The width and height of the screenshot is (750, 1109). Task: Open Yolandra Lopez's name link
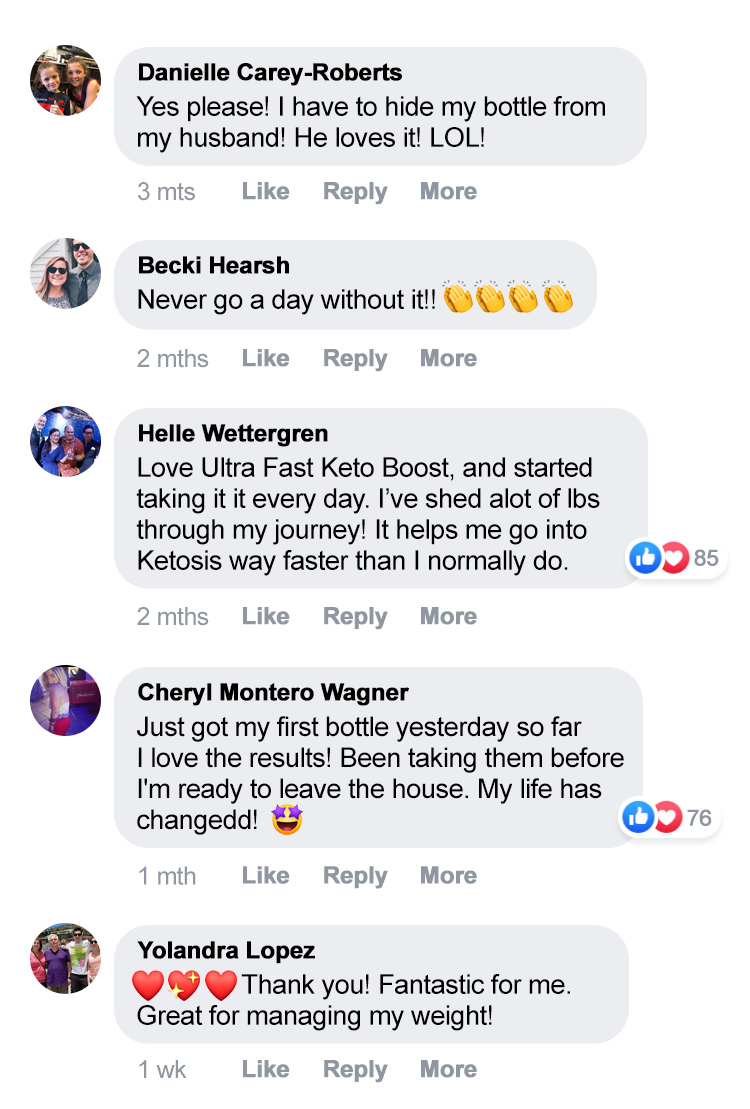coord(226,950)
